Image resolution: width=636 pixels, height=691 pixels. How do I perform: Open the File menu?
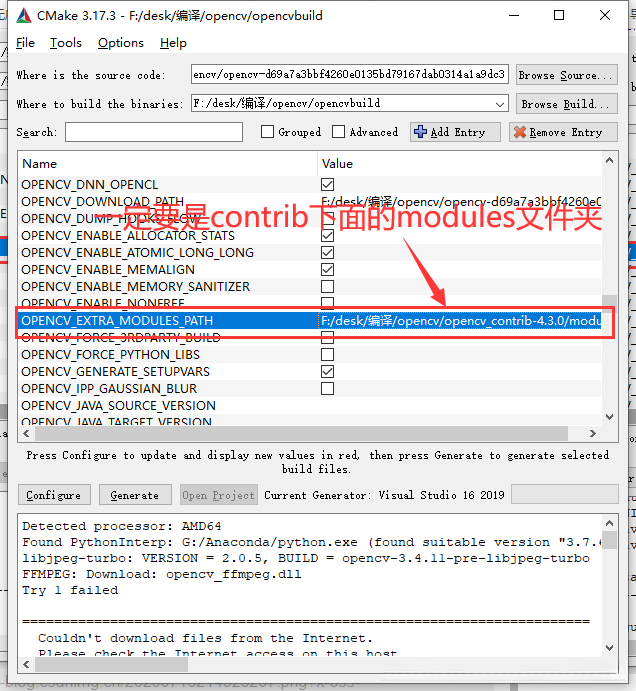click(25, 43)
